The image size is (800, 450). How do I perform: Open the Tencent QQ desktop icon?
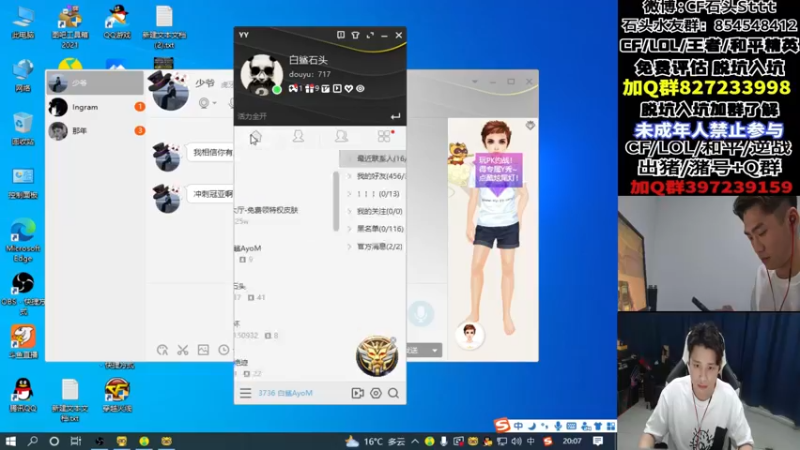pos(23,395)
